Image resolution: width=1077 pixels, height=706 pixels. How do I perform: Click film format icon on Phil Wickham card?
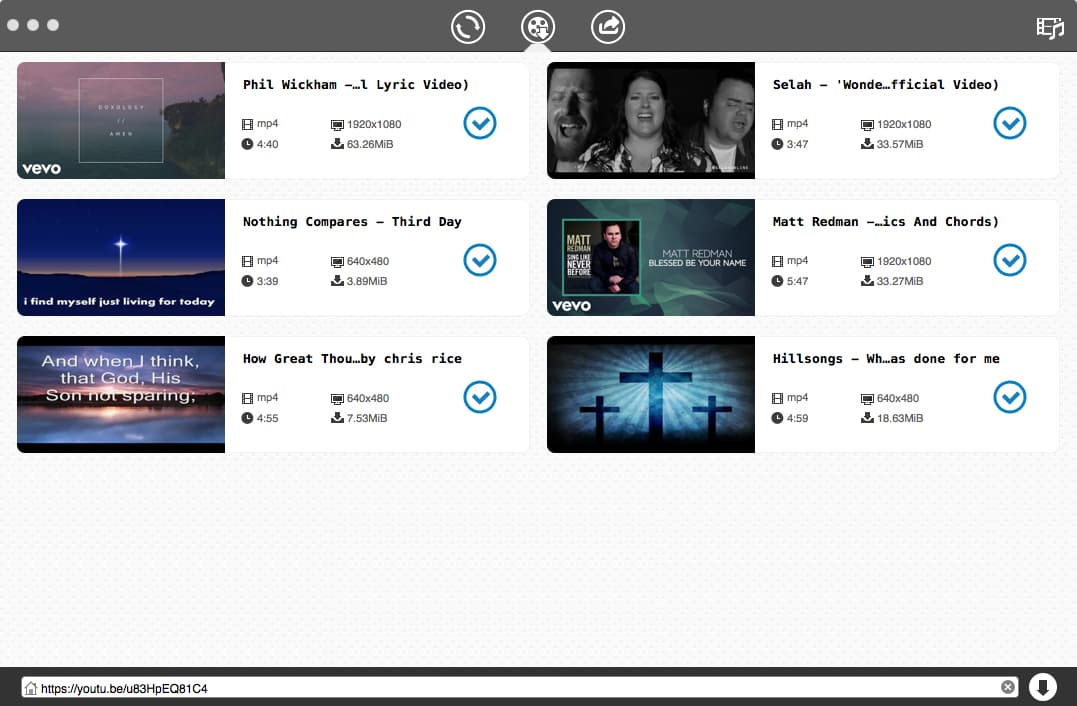[247, 124]
